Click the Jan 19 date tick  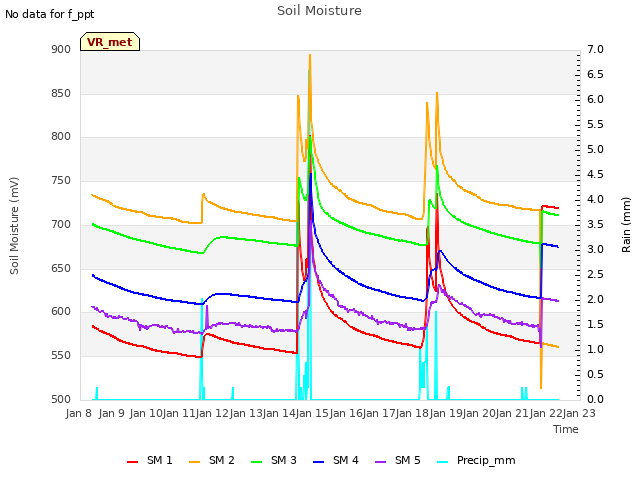(446, 413)
